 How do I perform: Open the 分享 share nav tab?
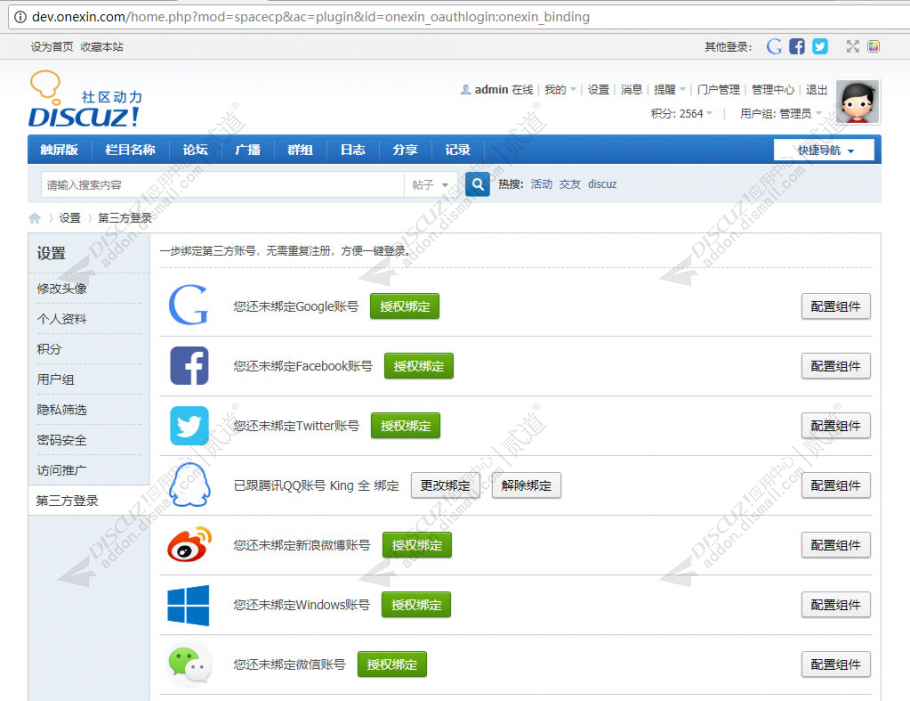pos(405,150)
